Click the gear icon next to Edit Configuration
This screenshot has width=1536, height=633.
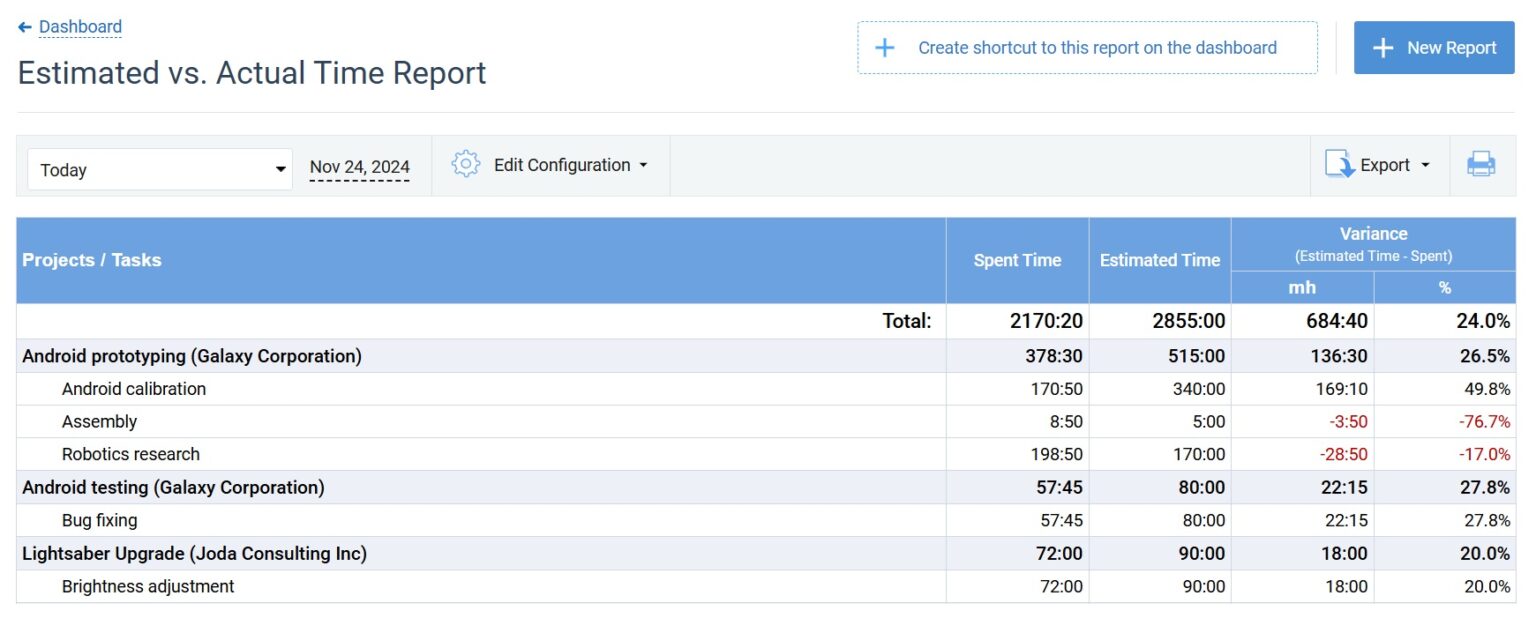[464, 163]
